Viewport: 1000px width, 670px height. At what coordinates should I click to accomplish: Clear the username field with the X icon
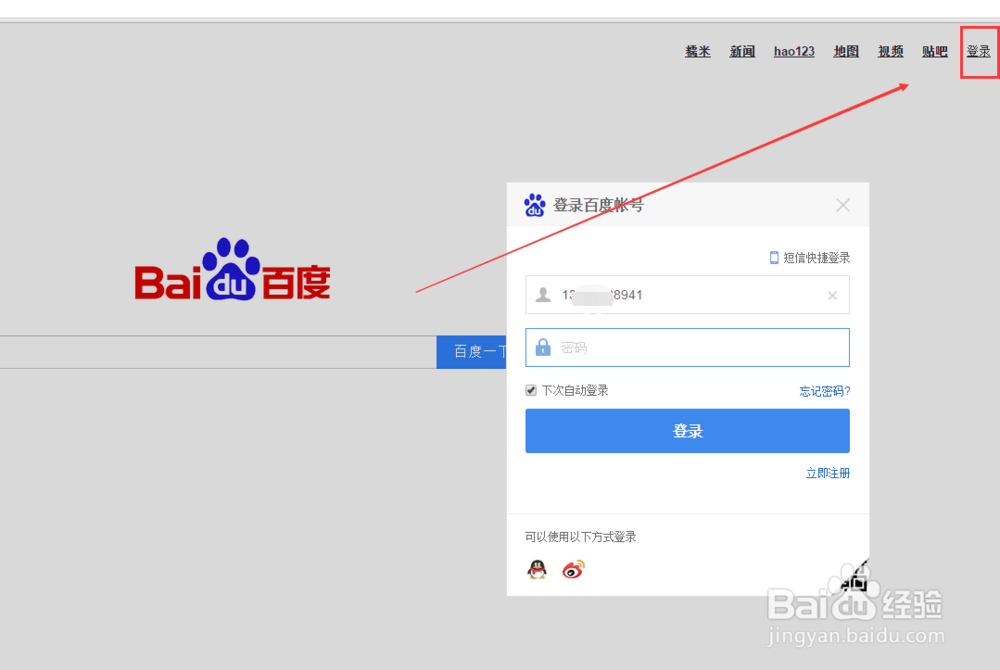pos(832,295)
